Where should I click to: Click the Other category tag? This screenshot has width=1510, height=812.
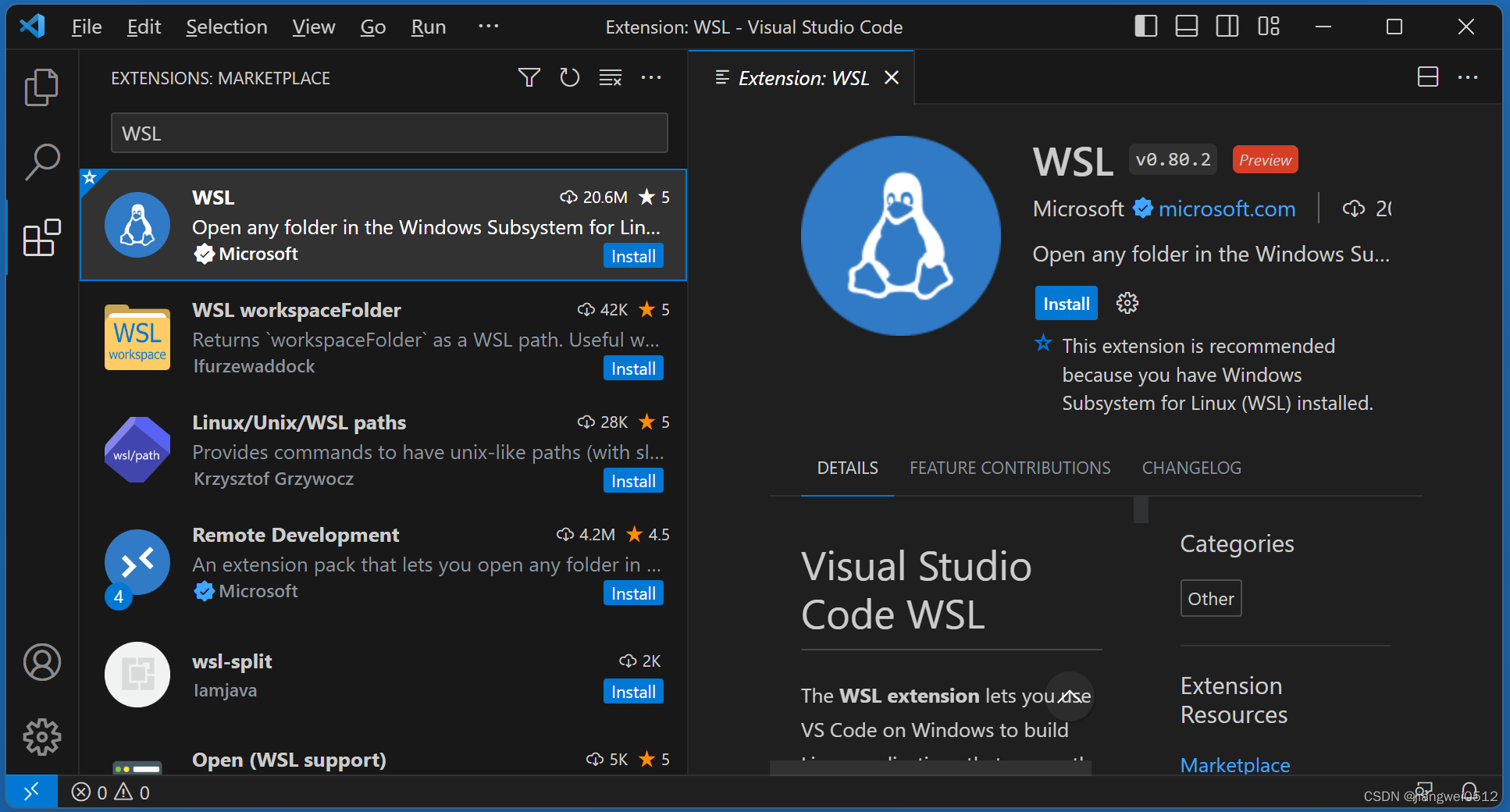(x=1211, y=599)
